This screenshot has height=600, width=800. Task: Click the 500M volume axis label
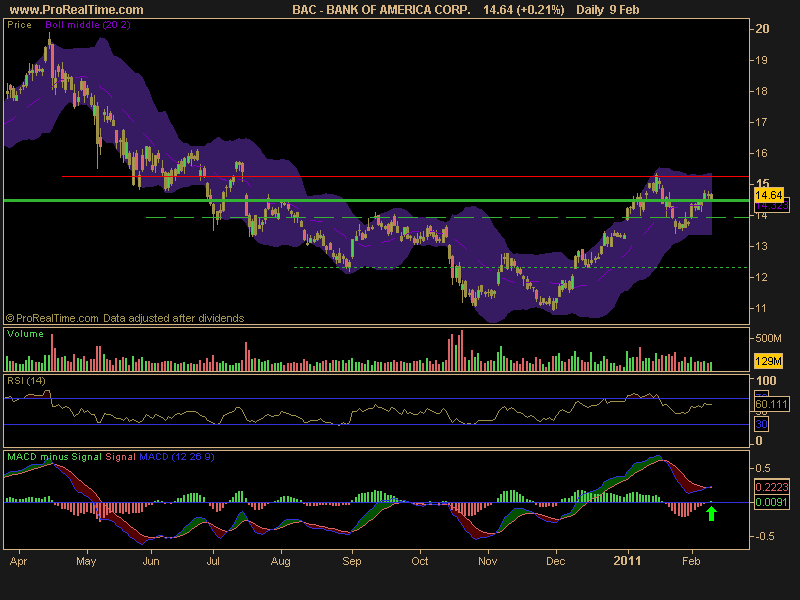click(x=768, y=338)
